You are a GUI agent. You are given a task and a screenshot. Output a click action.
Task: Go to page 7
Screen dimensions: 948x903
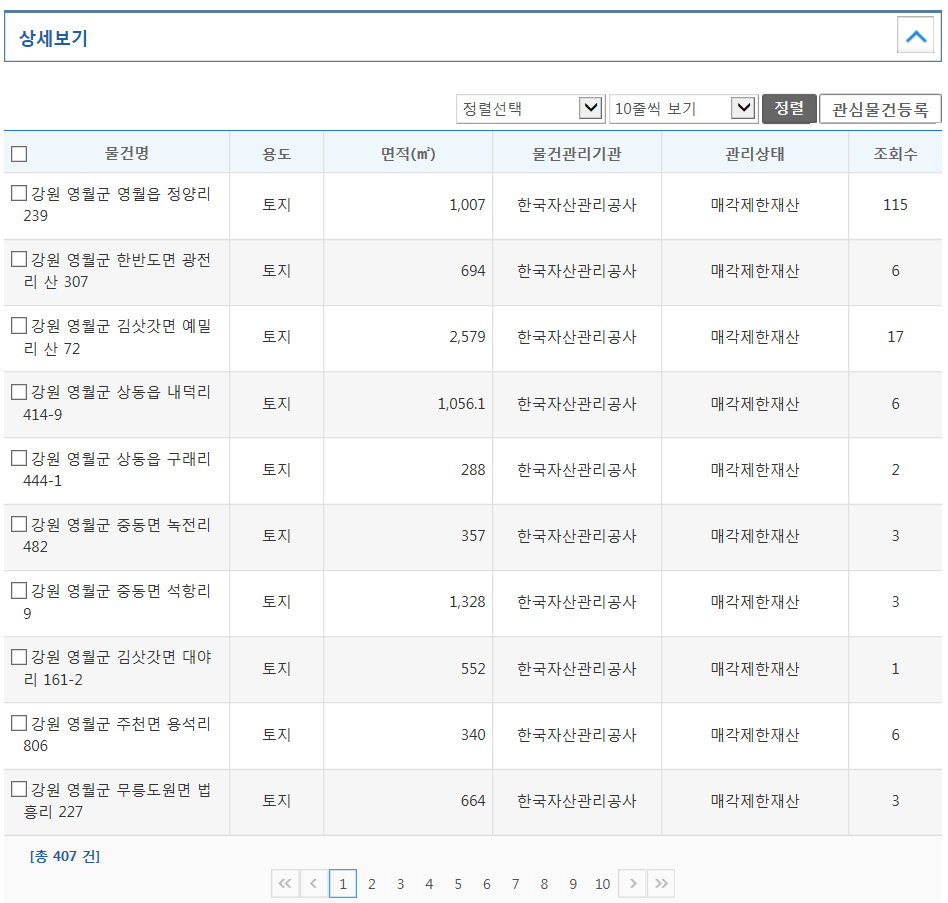(x=515, y=884)
